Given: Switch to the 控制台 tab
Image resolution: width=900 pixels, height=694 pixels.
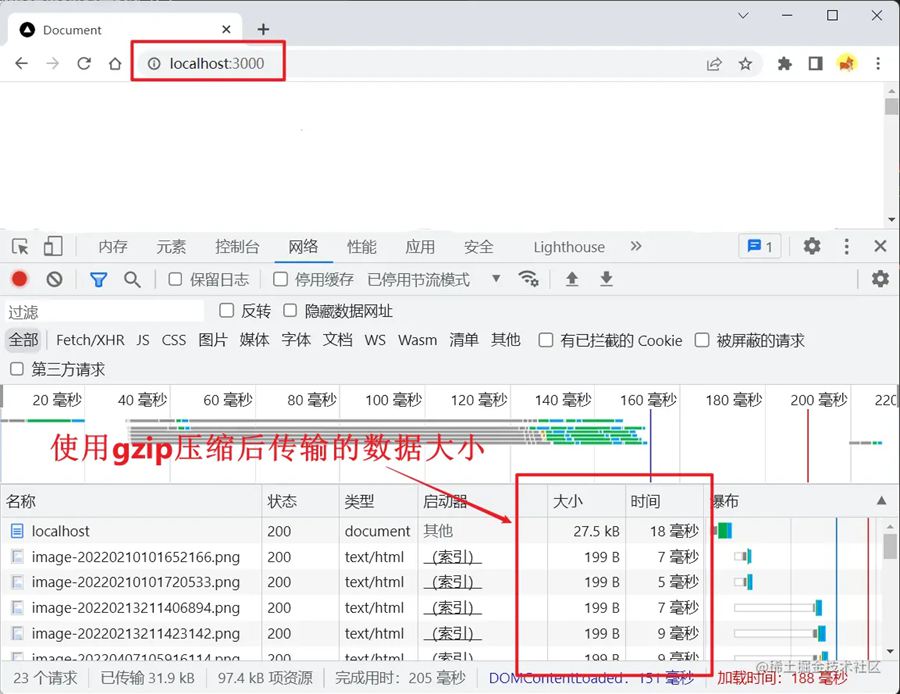Looking at the screenshot, I should 237,247.
